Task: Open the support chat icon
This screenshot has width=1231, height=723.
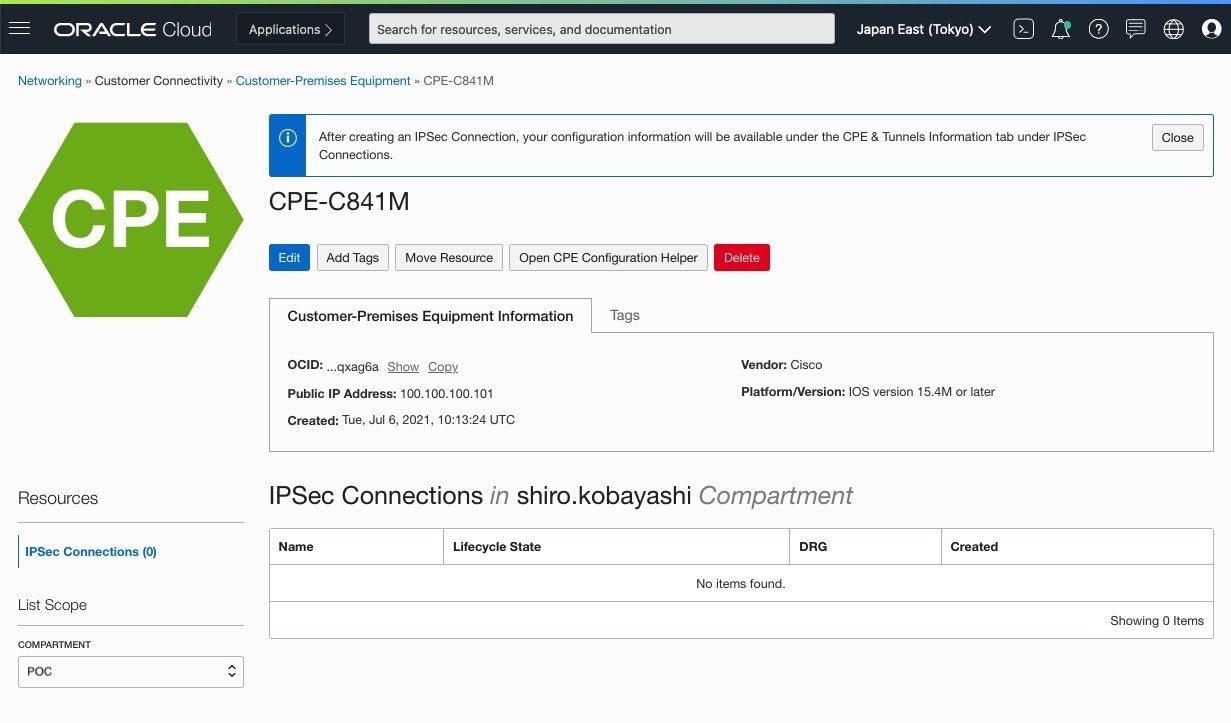Action: 1136,29
